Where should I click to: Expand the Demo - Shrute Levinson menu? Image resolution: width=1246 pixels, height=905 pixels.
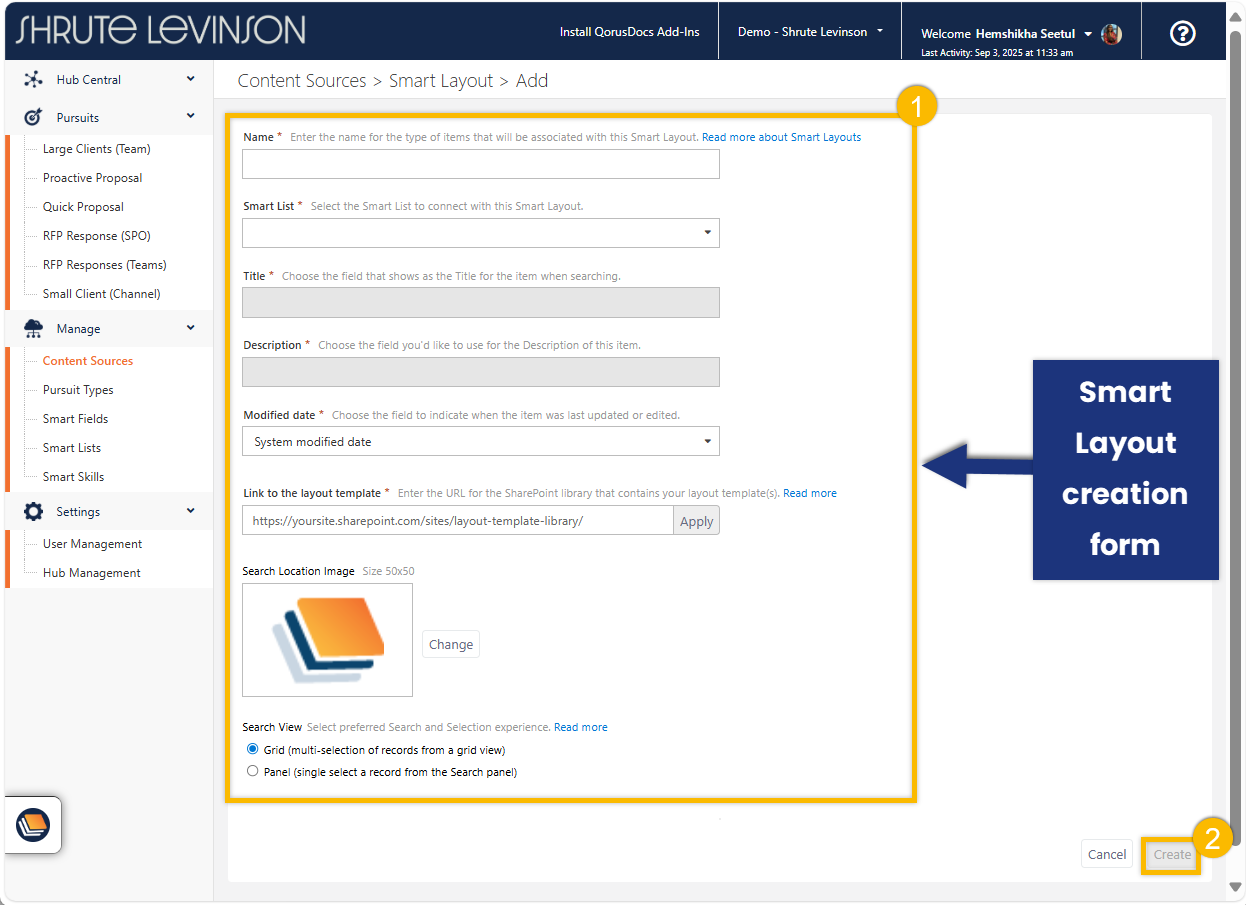810,32
